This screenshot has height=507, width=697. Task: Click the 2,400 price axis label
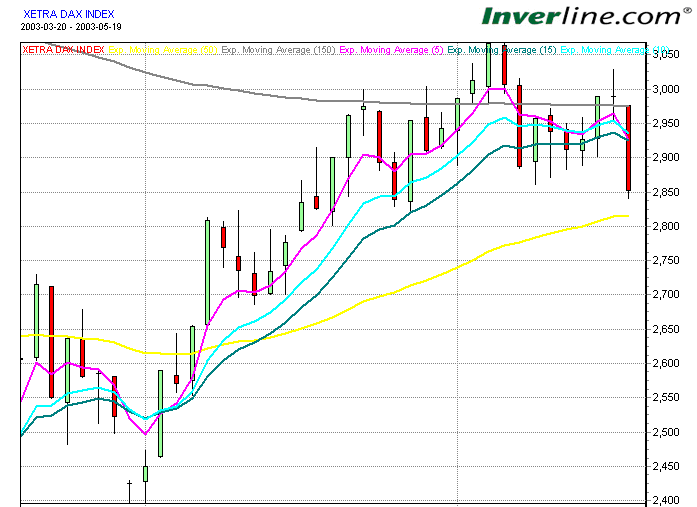[x=666, y=501]
